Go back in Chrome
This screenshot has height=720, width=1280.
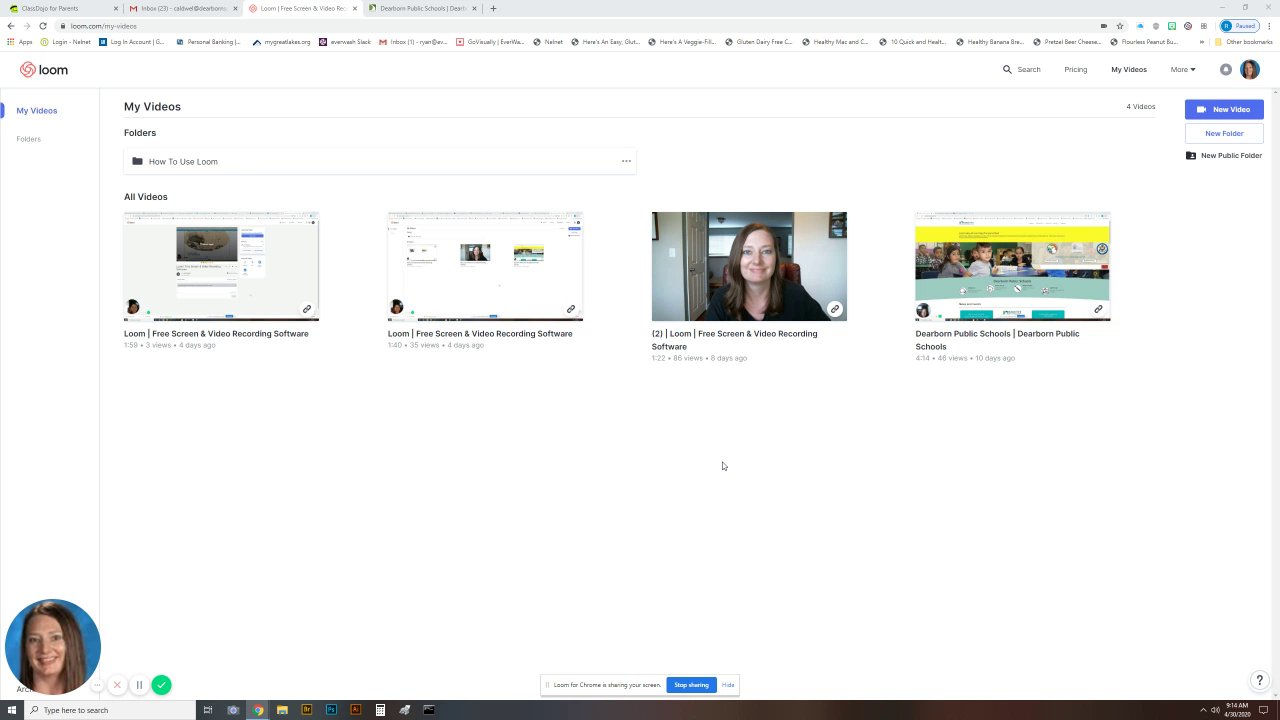(11, 26)
